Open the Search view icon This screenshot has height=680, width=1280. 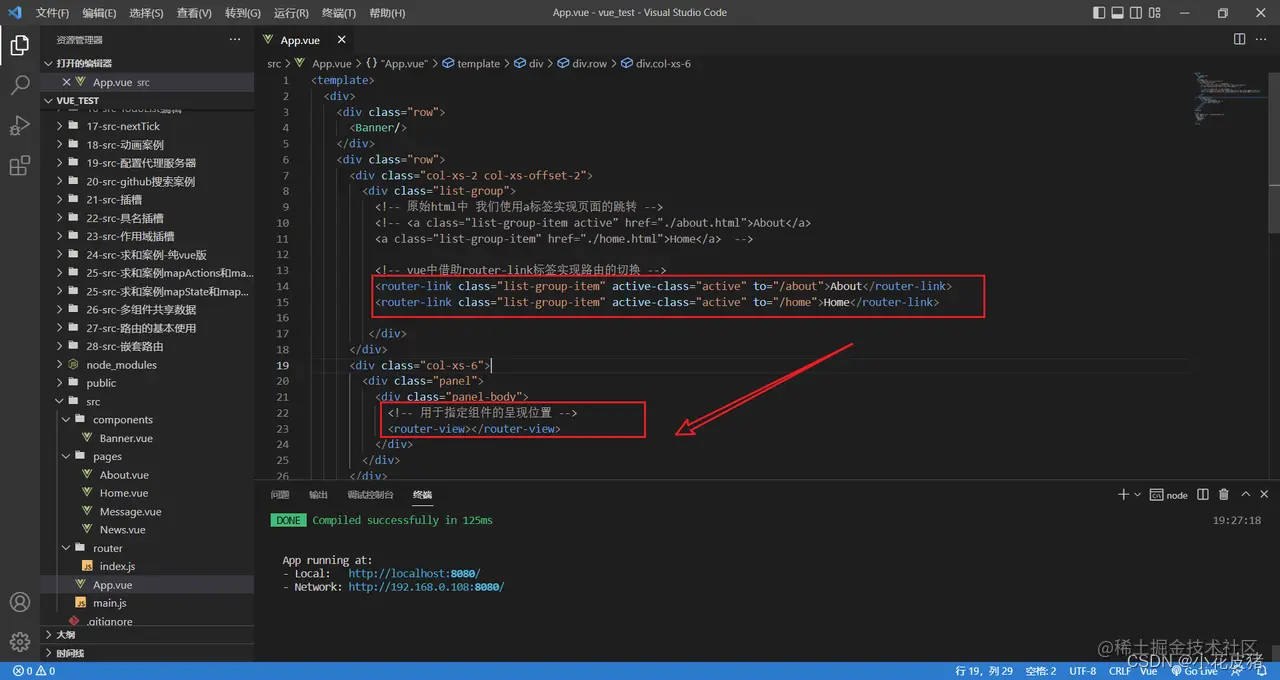click(19, 85)
